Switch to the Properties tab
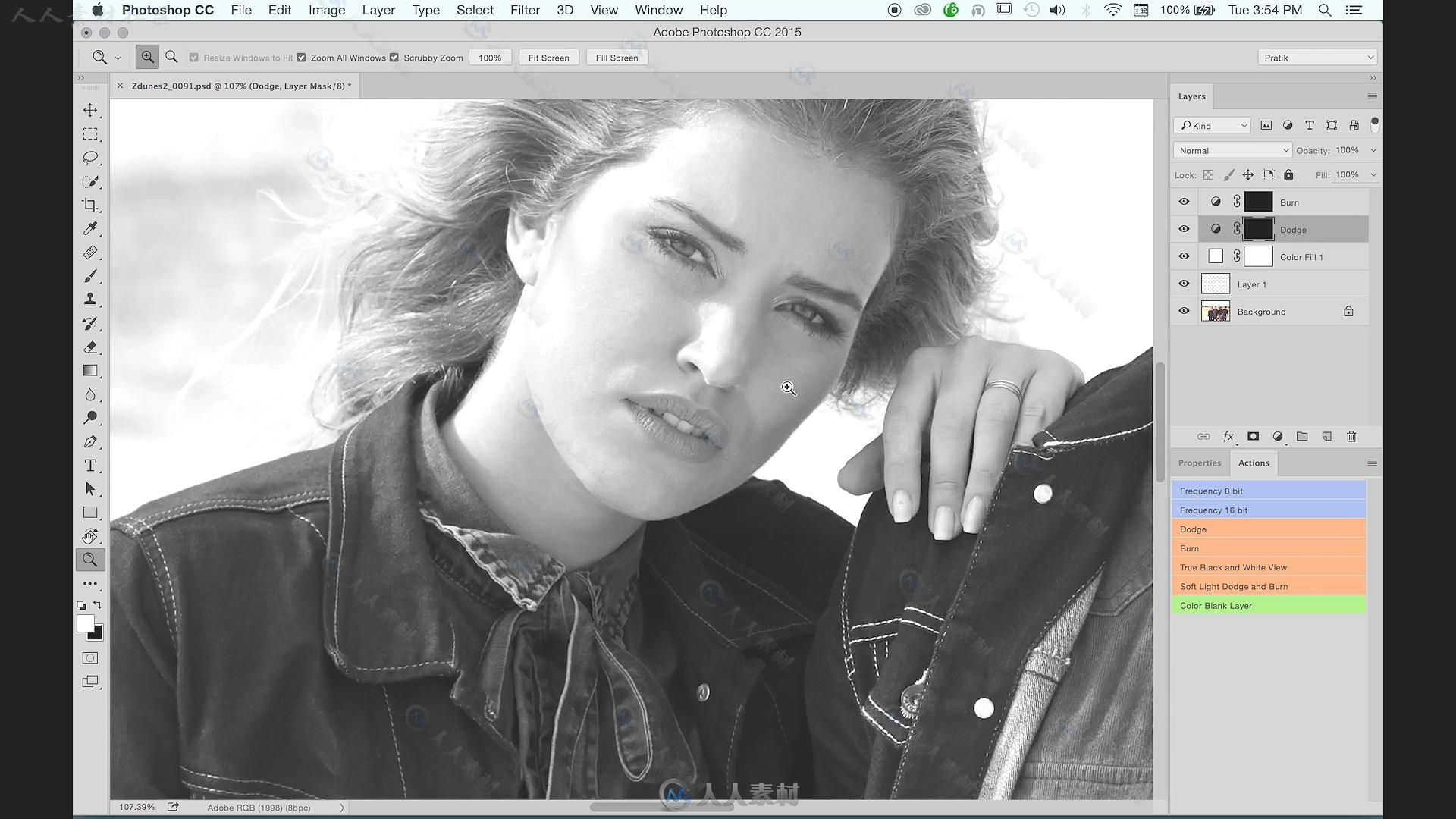1456x819 pixels. tap(1200, 463)
